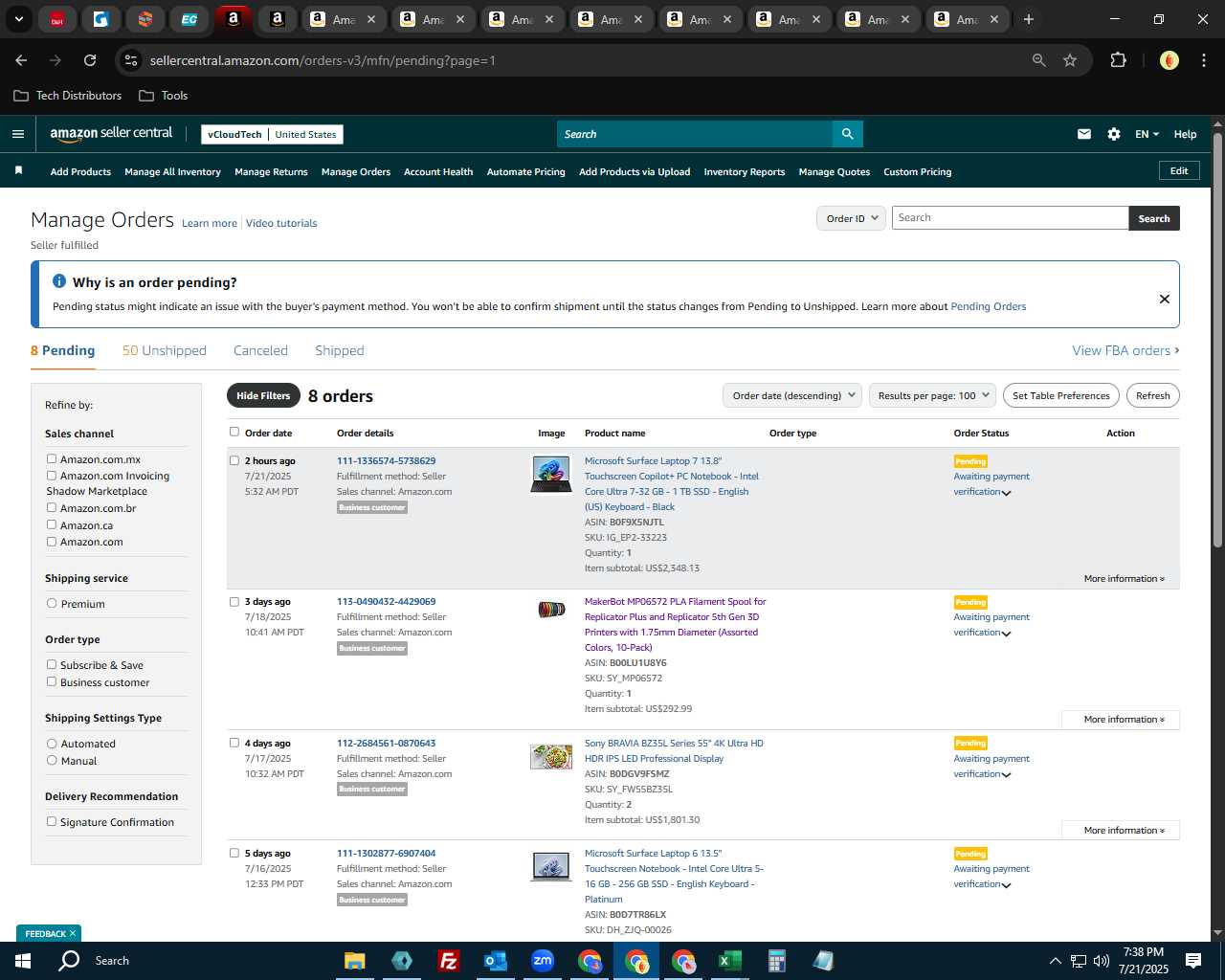Open the settings gear icon
The image size is (1225, 980).
1113,134
